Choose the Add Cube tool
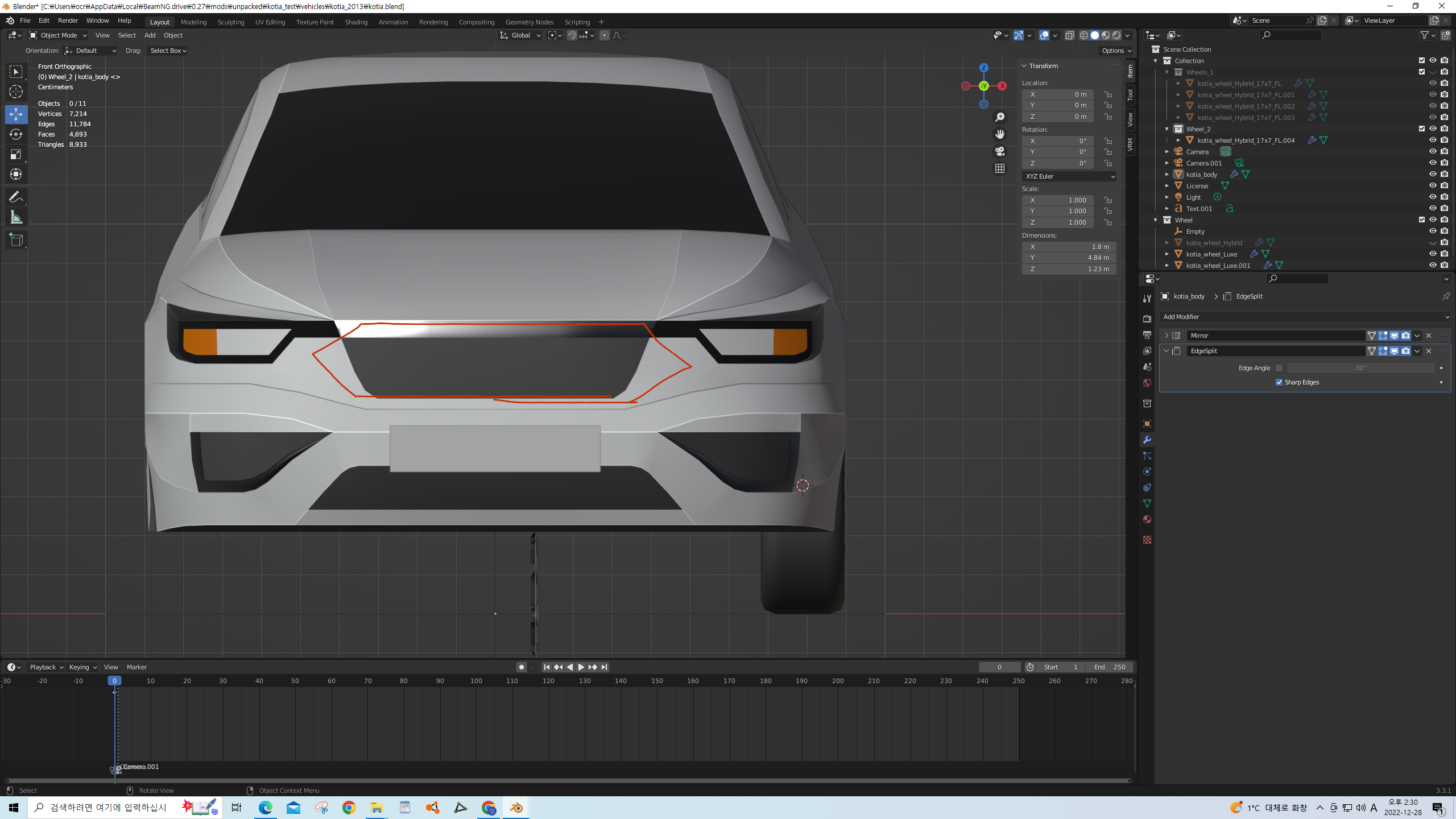Image resolution: width=1456 pixels, height=819 pixels. [x=16, y=240]
